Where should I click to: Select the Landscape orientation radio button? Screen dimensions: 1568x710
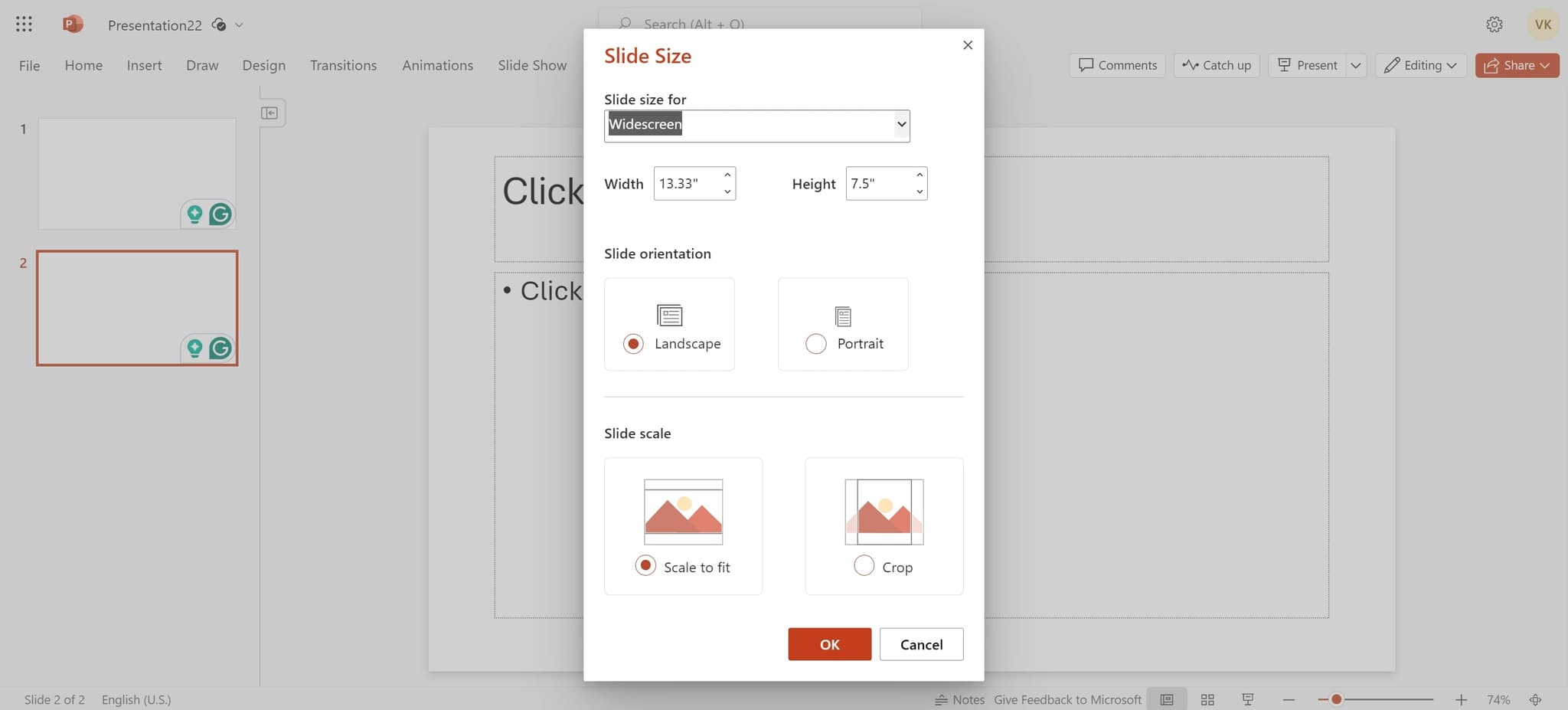tap(633, 343)
